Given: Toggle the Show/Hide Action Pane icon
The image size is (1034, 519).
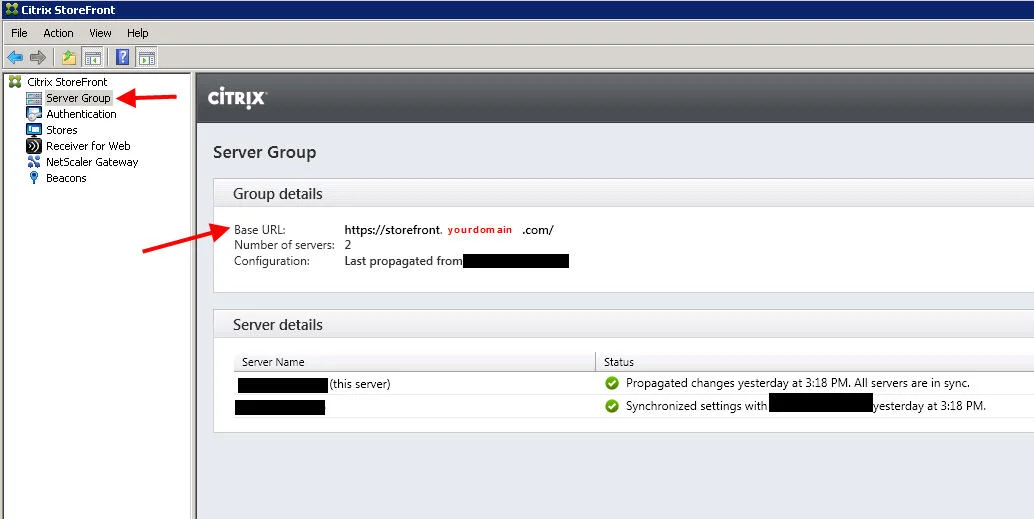Looking at the screenshot, I should point(146,57).
